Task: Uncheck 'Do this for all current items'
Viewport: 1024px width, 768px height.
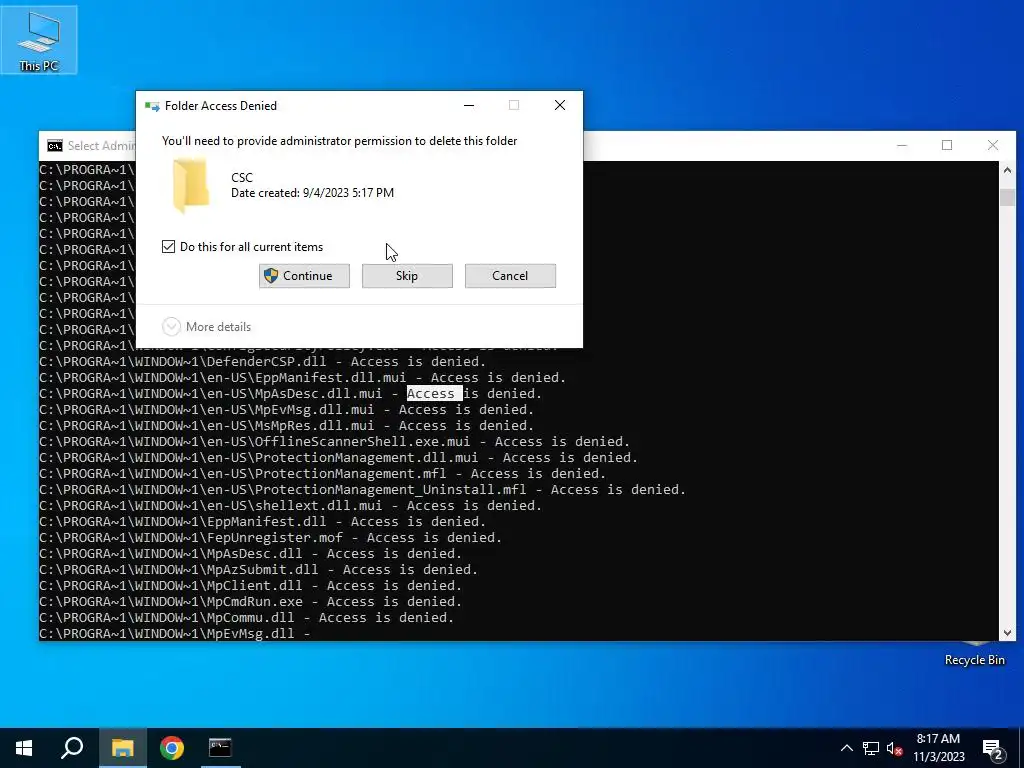Action: (x=168, y=247)
